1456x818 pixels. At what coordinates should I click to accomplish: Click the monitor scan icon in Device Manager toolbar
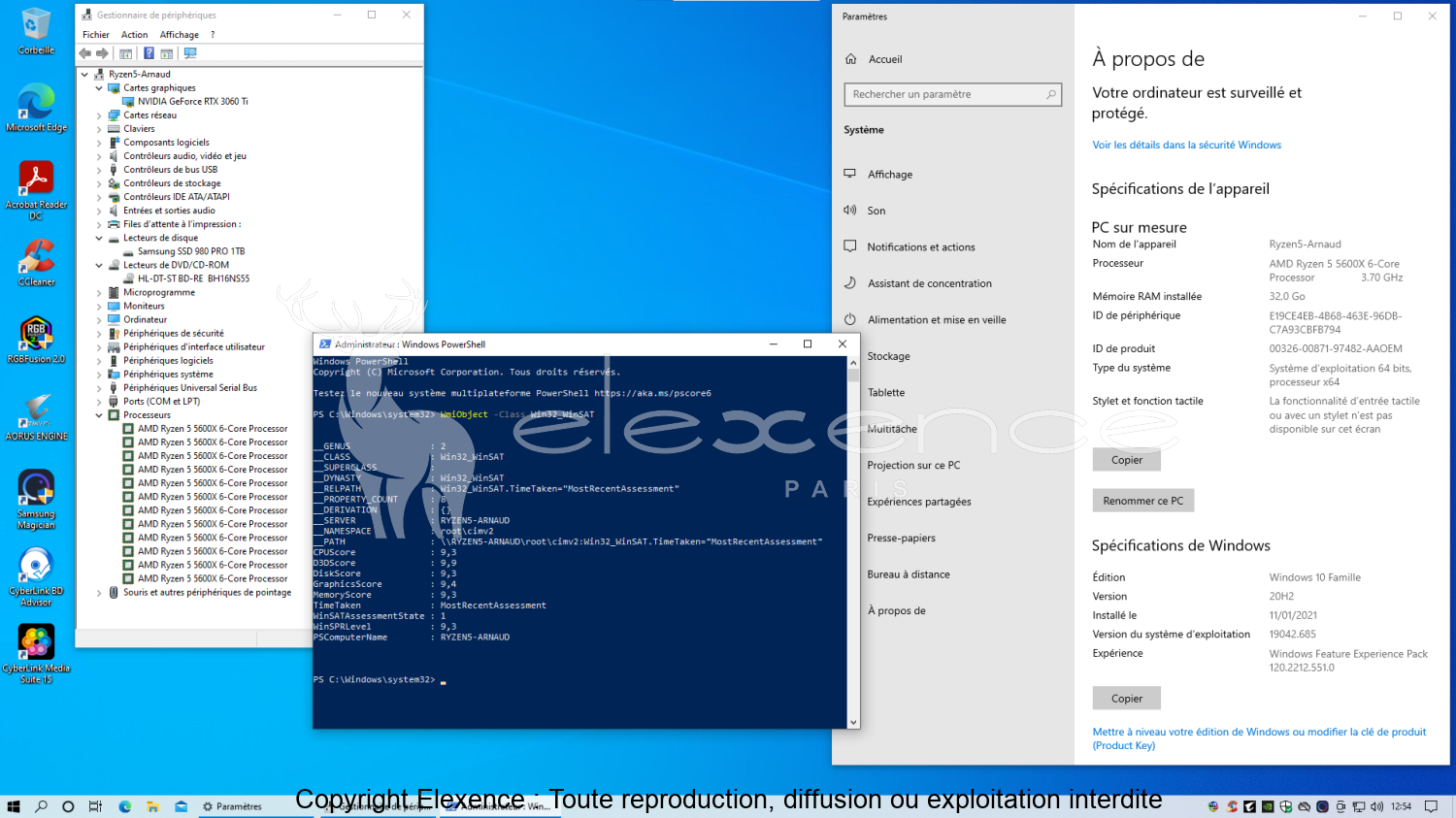(190, 53)
